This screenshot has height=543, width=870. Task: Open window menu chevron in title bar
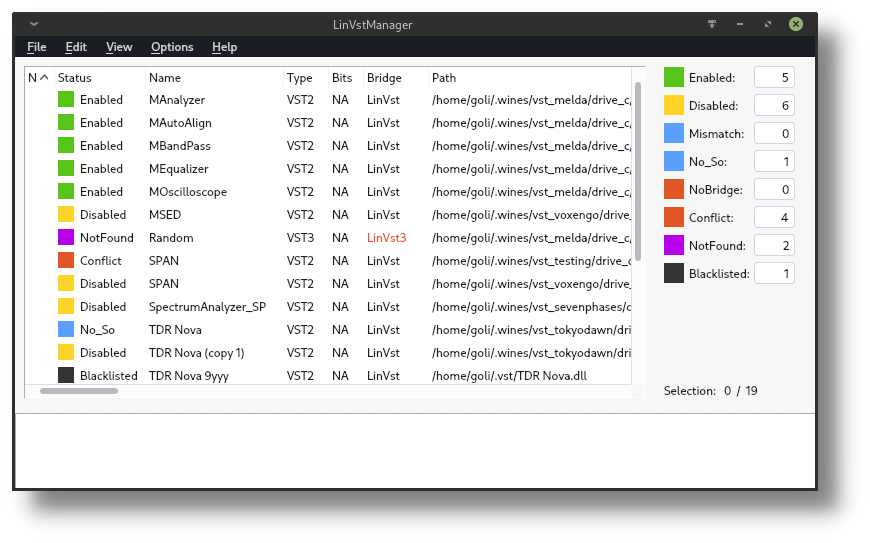click(34, 24)
